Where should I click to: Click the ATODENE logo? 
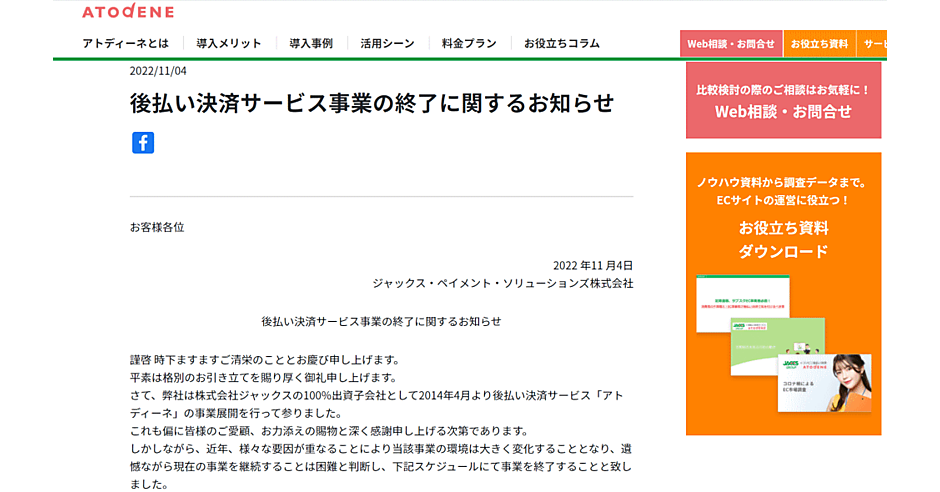coord(128,11)
